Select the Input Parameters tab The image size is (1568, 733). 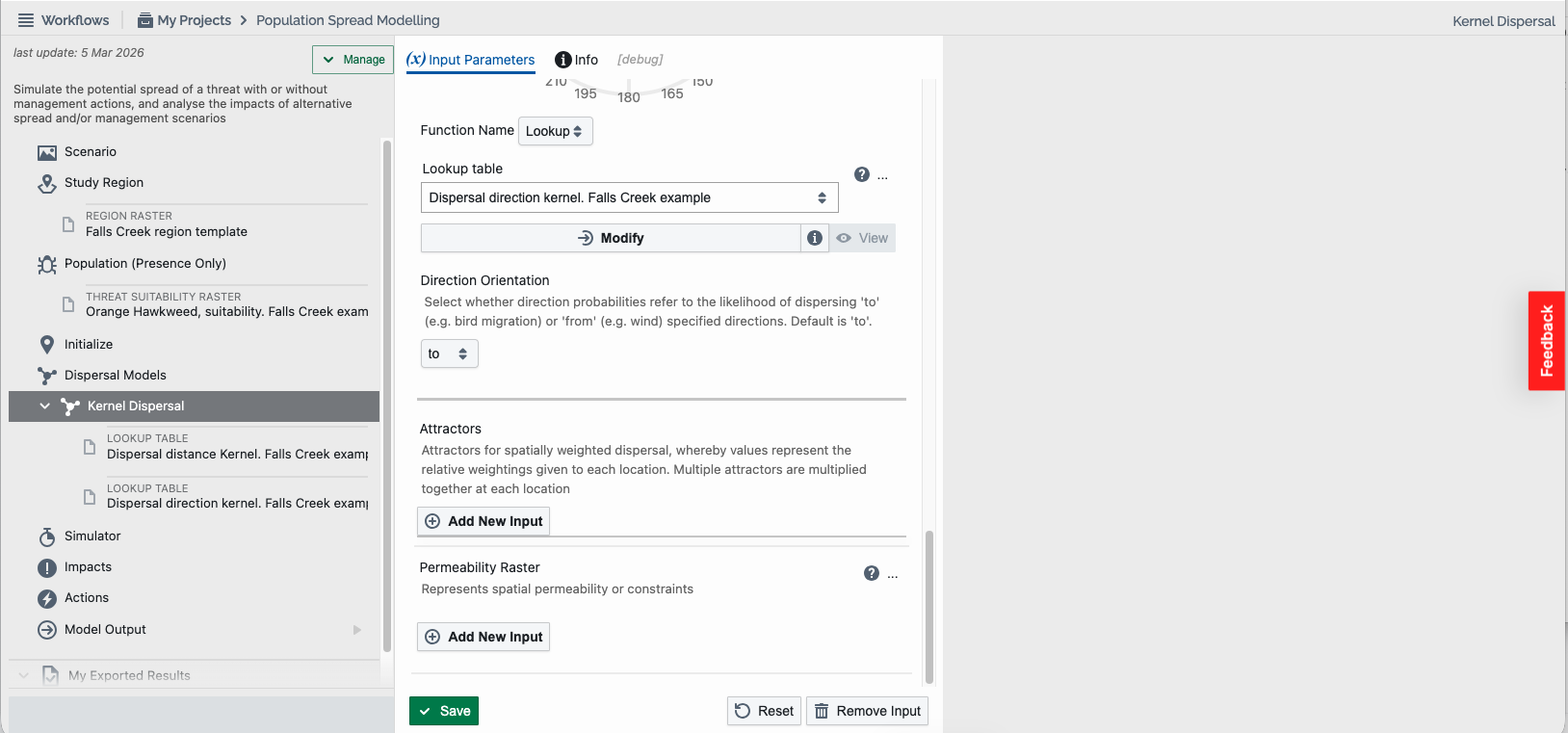pos(470,60)
